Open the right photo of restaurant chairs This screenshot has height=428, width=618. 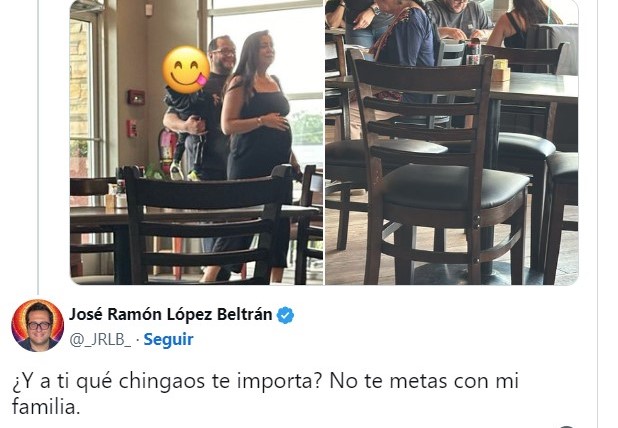click(x=452, y=142)
